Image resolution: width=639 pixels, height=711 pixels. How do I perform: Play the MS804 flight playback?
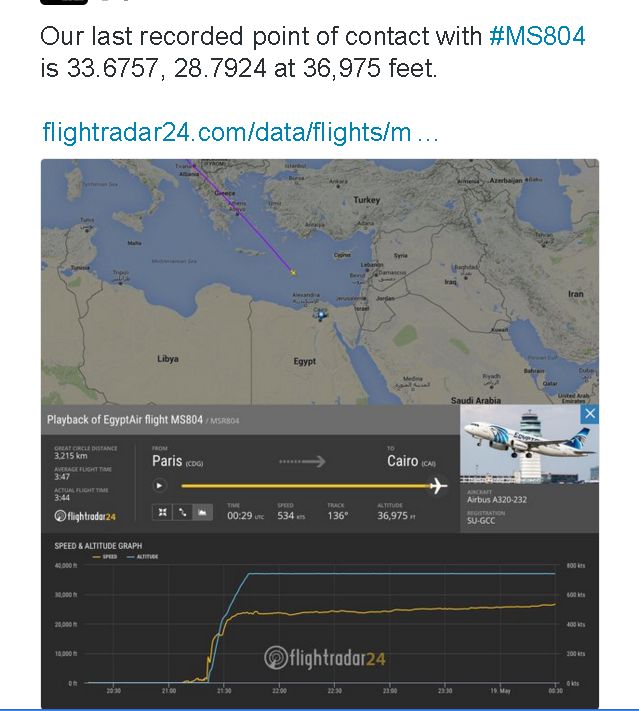(x=159, y=485)
